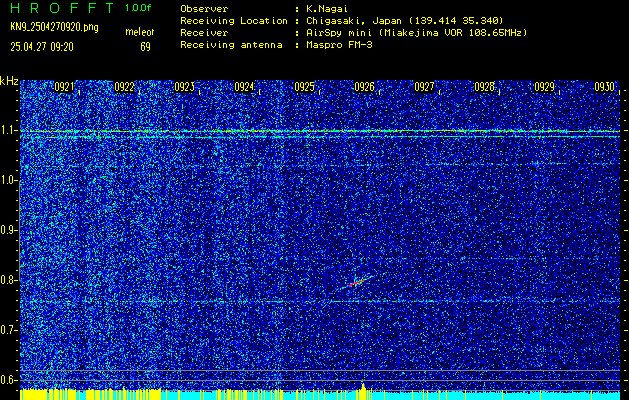This screenshot has width=629, height=400.
Task: Click the 'meteor' label above the count
Action: [x=140, y=32]
